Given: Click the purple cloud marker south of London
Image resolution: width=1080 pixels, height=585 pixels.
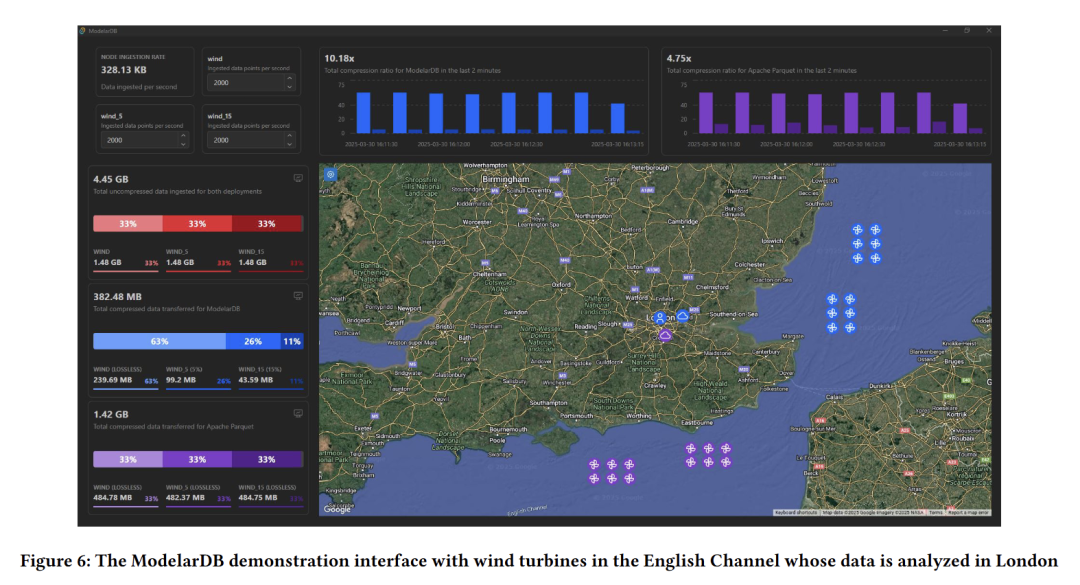Looking at the screenshot, I should [665, 336].
